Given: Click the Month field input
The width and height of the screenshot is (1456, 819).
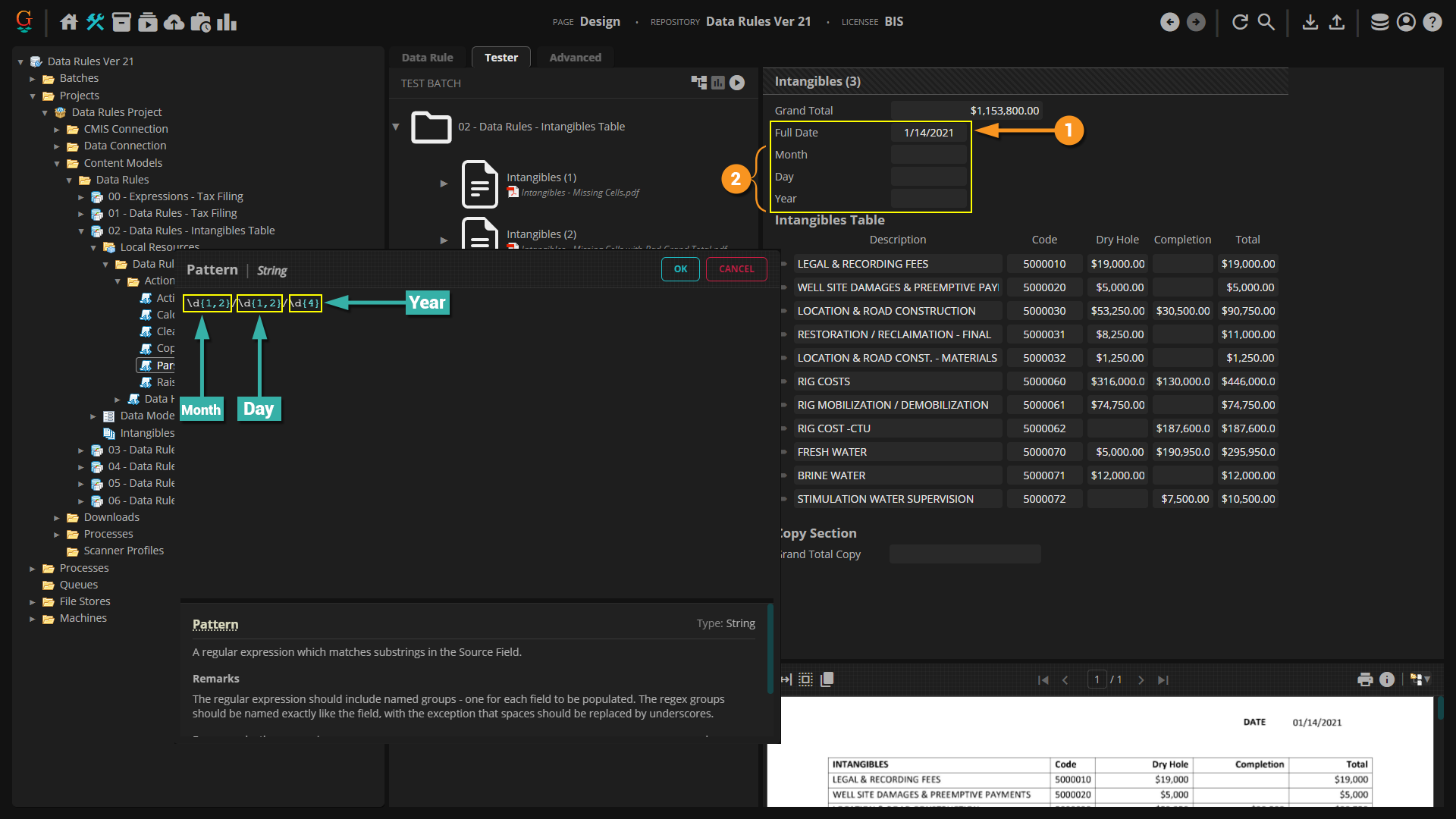Looking at the screenshot, I should (928, 155).
